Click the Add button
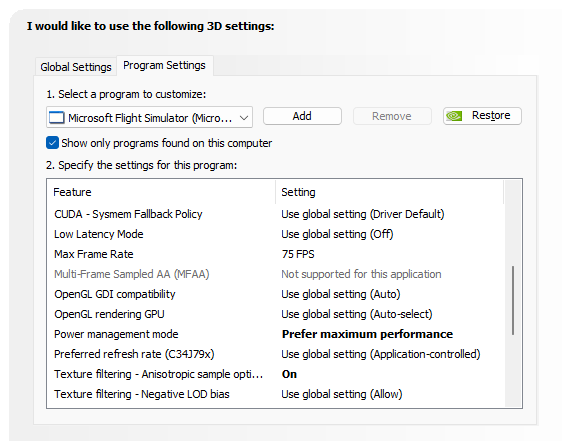Viewport: 562px width, 441px height. point(302,116)
